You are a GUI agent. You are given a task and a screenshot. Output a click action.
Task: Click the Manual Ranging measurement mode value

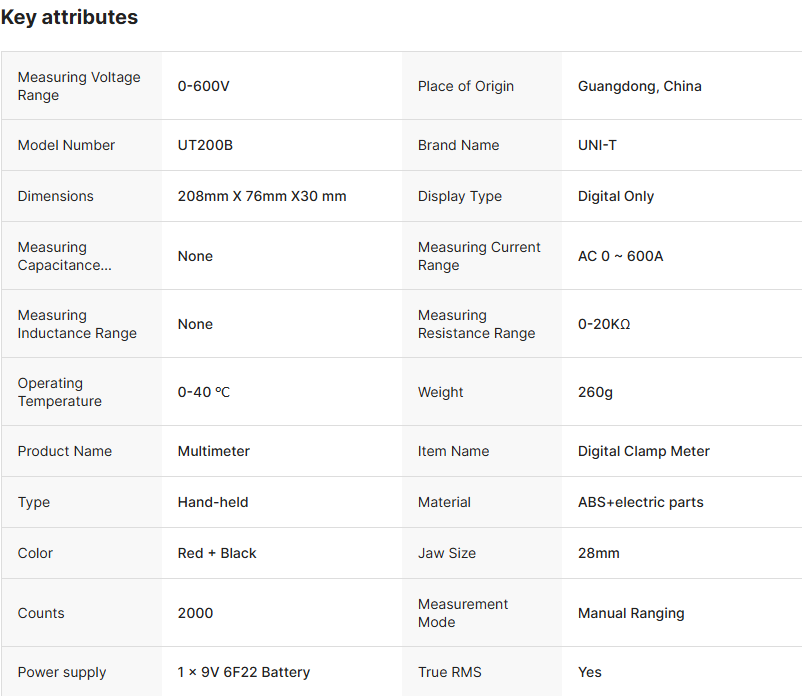click(631, 613)
